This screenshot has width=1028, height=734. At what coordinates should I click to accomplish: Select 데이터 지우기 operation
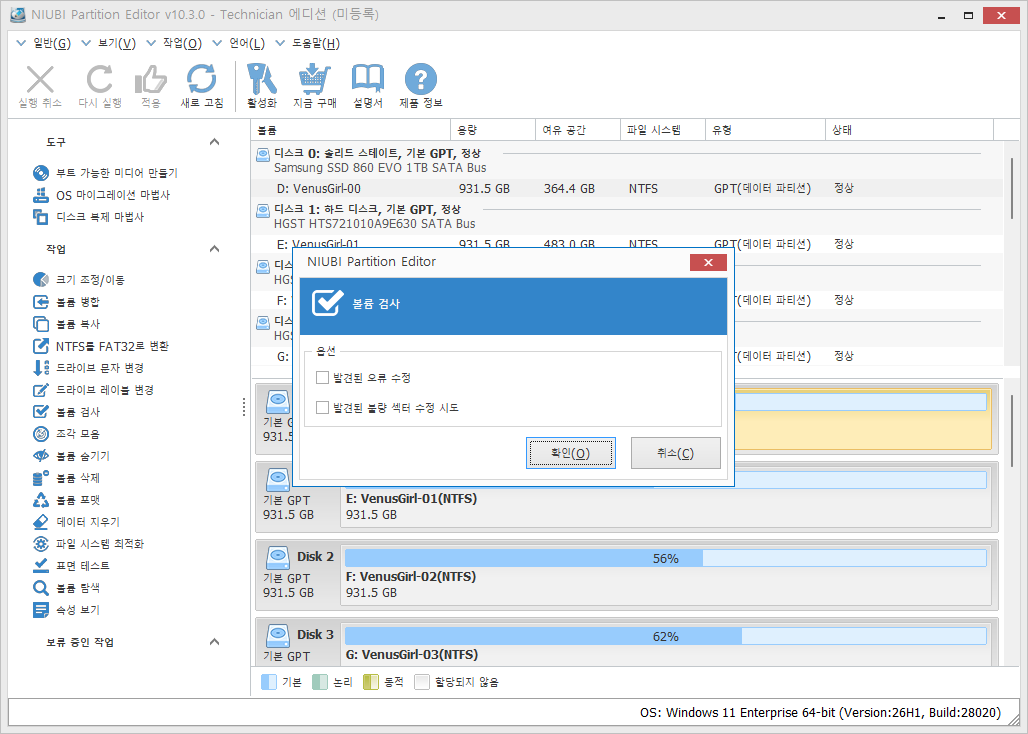coord(76,522)
